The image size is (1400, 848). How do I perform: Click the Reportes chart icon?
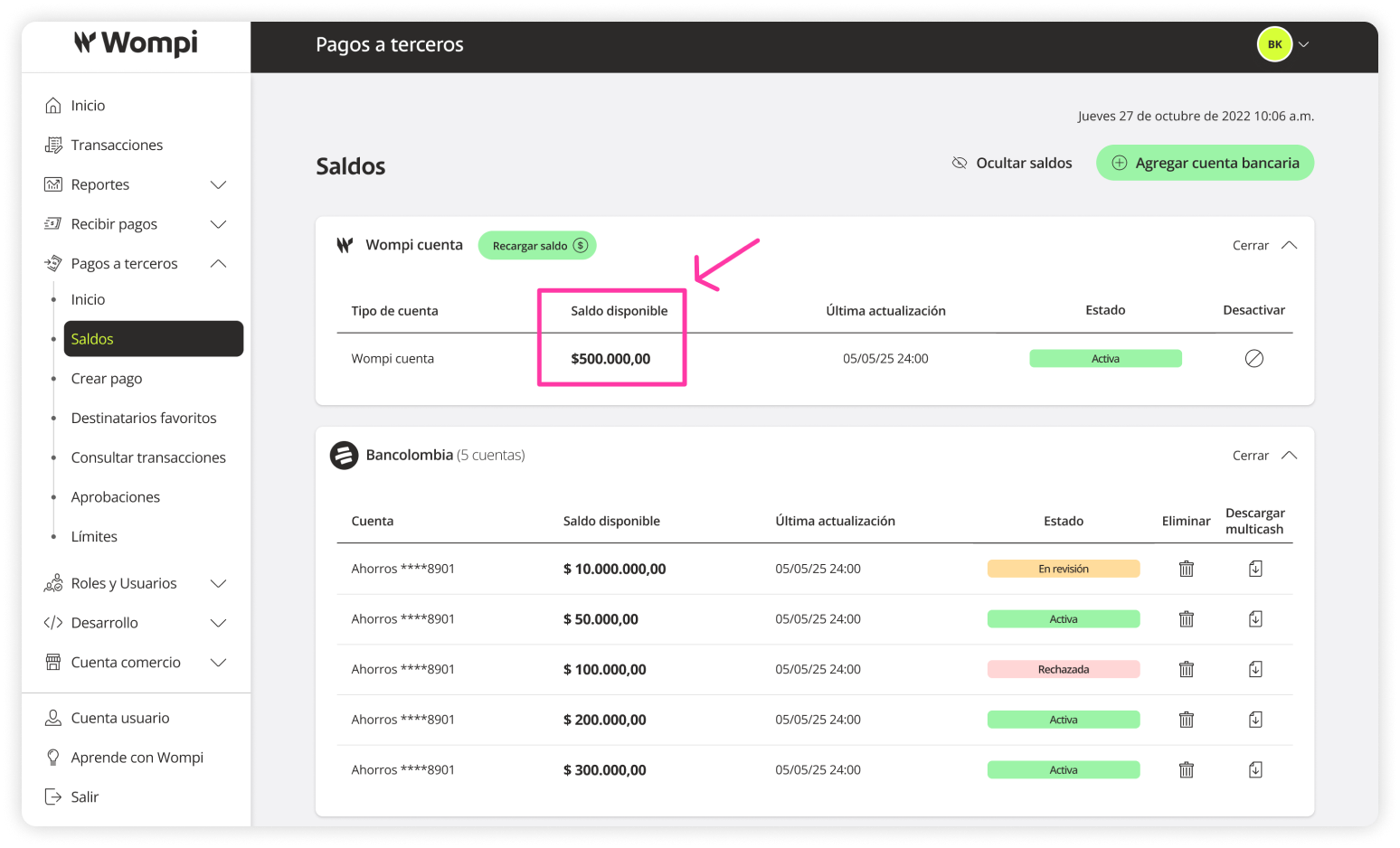[53, 184]
